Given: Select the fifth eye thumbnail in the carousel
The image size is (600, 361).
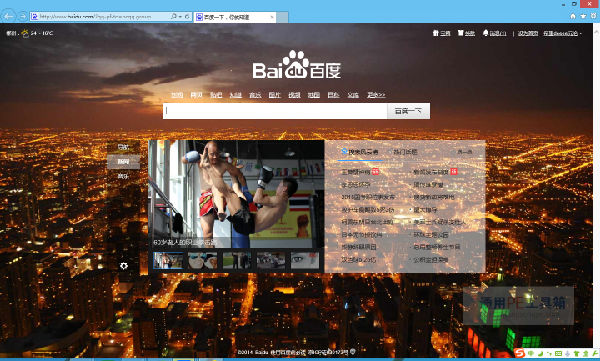Looking at the screenshot, I should (x=305, y=260).
